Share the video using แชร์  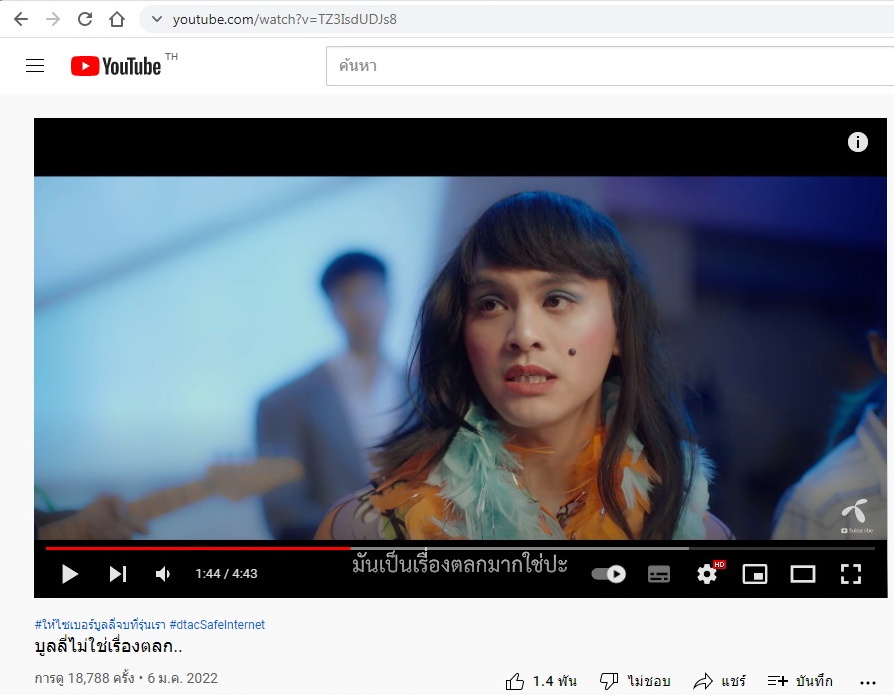(x=720, y=681)
